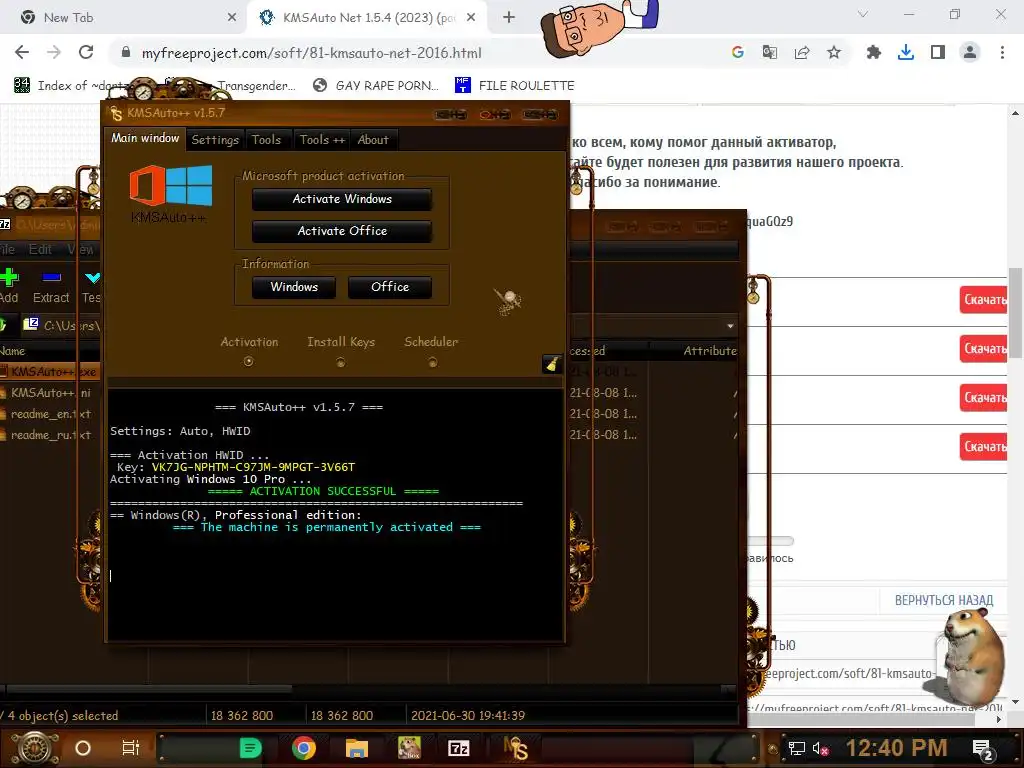Click the 12:40 PM taskbar clock
This screenshot has height=768, width=1024.
pyautogui.click(x=897, y=748)
